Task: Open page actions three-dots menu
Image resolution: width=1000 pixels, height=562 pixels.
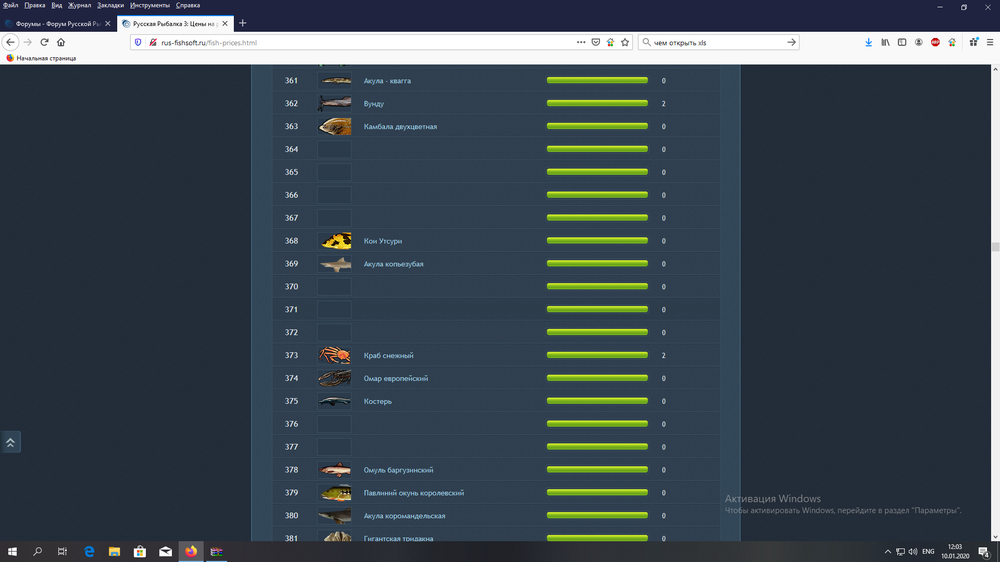Action: (581, 42)
